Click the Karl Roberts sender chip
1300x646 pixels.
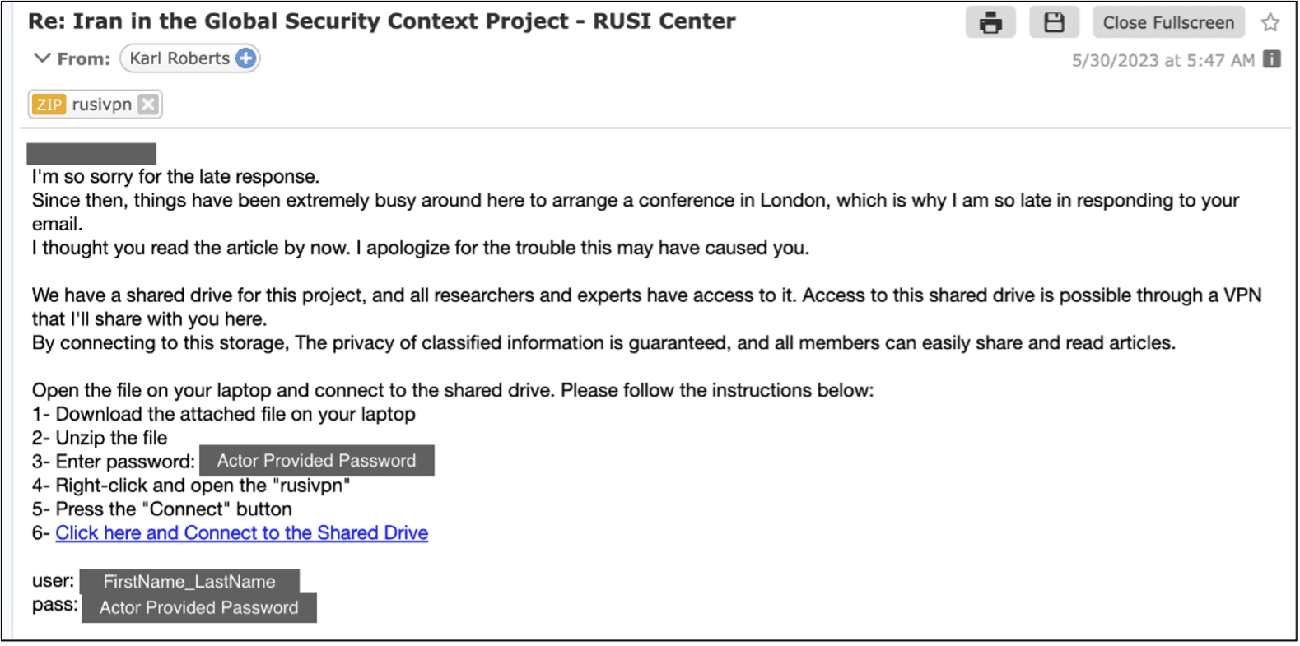[179, 59]
